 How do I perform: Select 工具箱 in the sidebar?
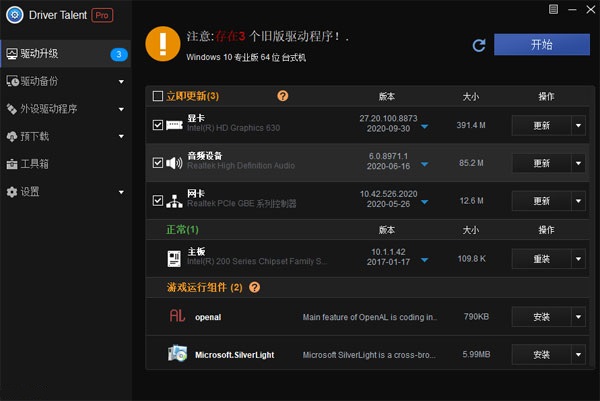pyautogui.click(x=66, y=164)
